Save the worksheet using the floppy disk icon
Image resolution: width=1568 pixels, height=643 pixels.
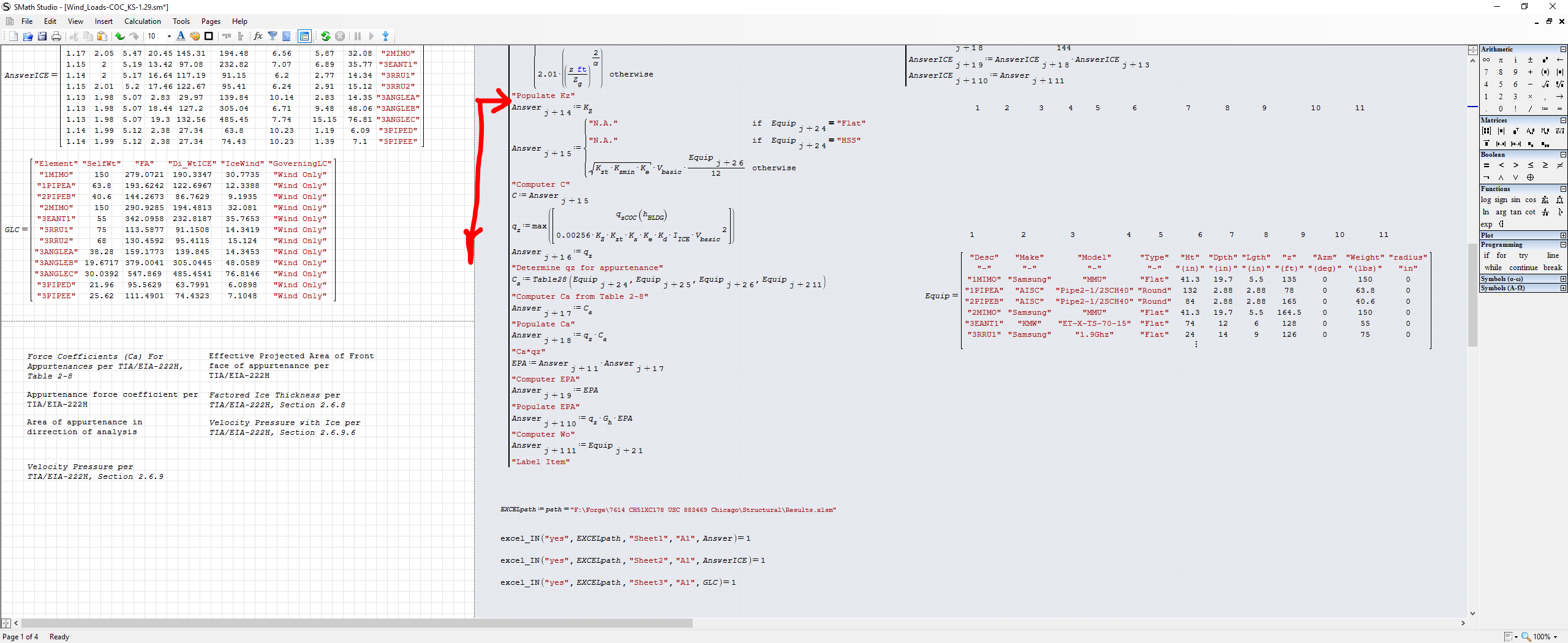42,36
